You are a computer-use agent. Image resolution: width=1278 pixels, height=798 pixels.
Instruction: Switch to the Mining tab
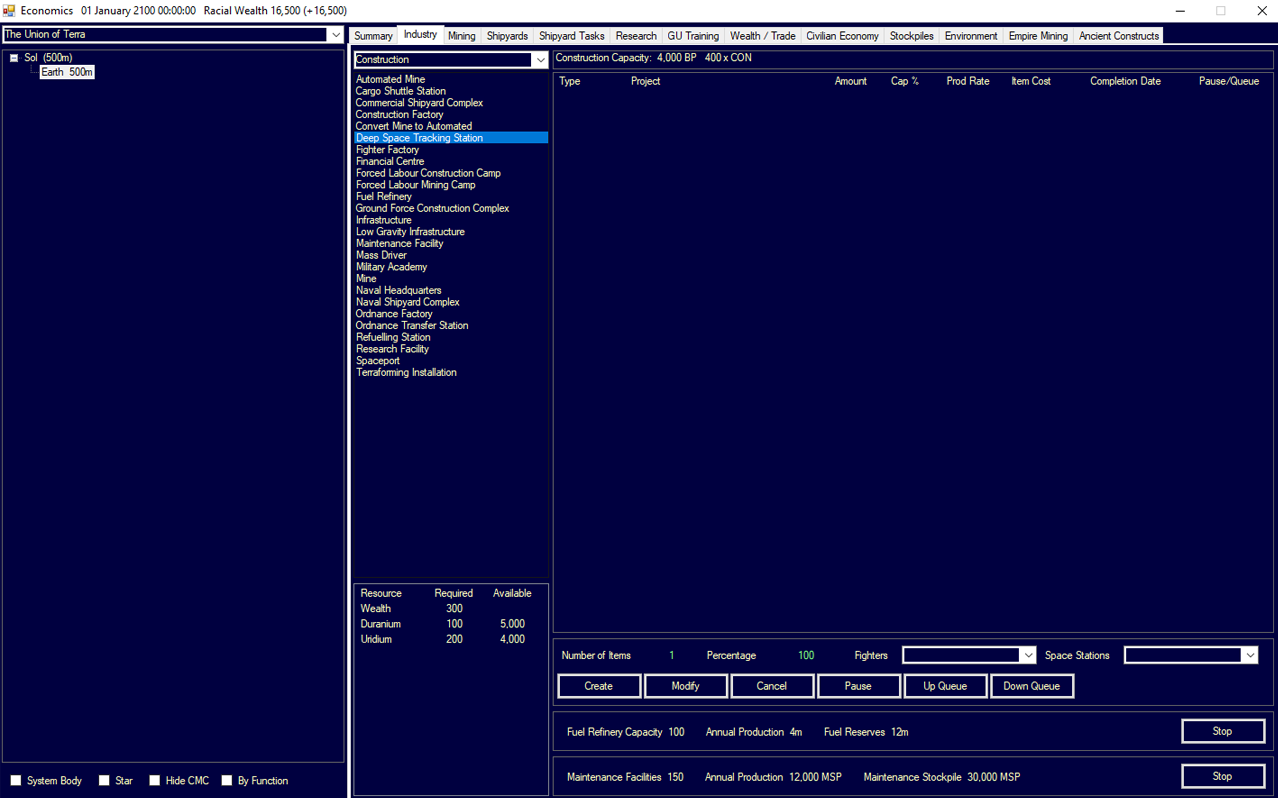coord(462,36)
